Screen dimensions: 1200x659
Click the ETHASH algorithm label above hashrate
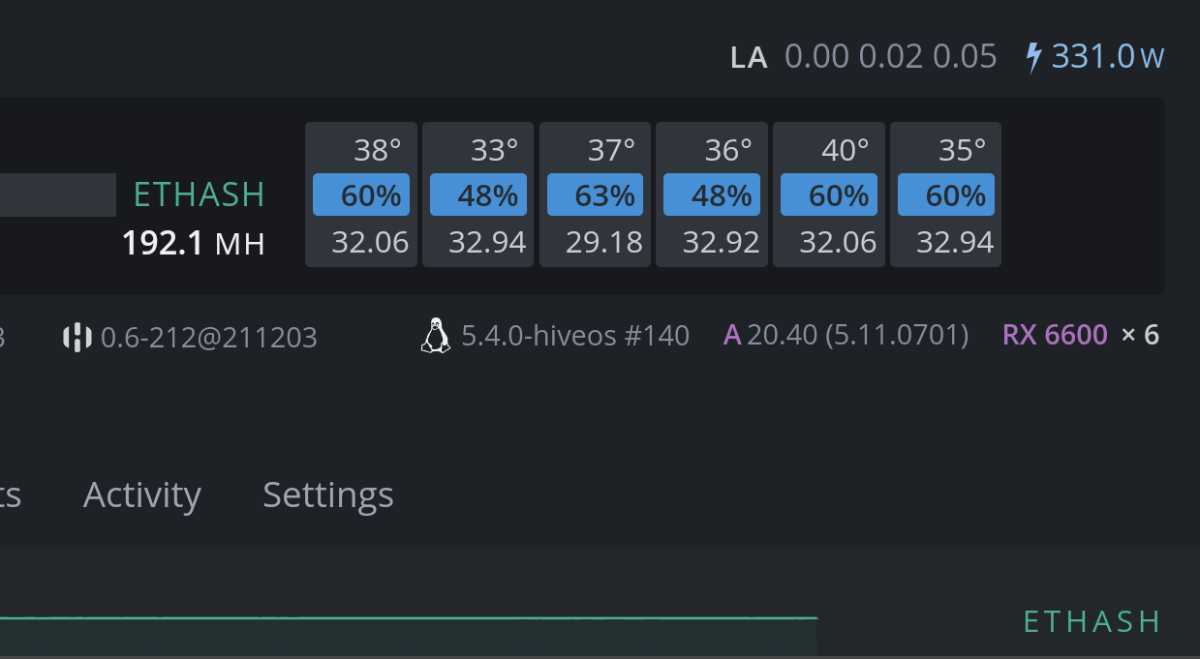pyautogui.click(x=199, y=194)
